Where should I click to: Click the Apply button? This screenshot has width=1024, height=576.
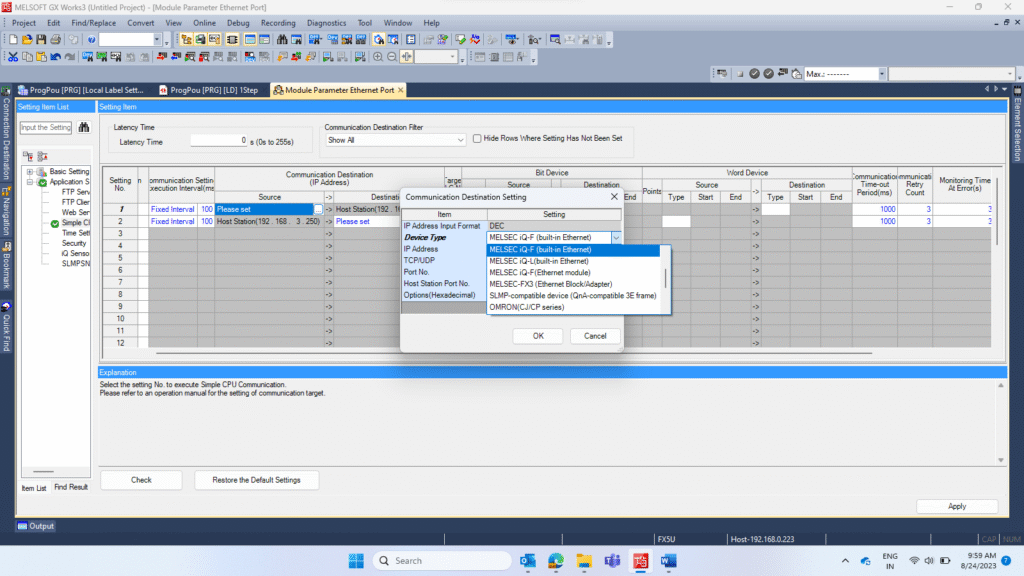[957, 506]
